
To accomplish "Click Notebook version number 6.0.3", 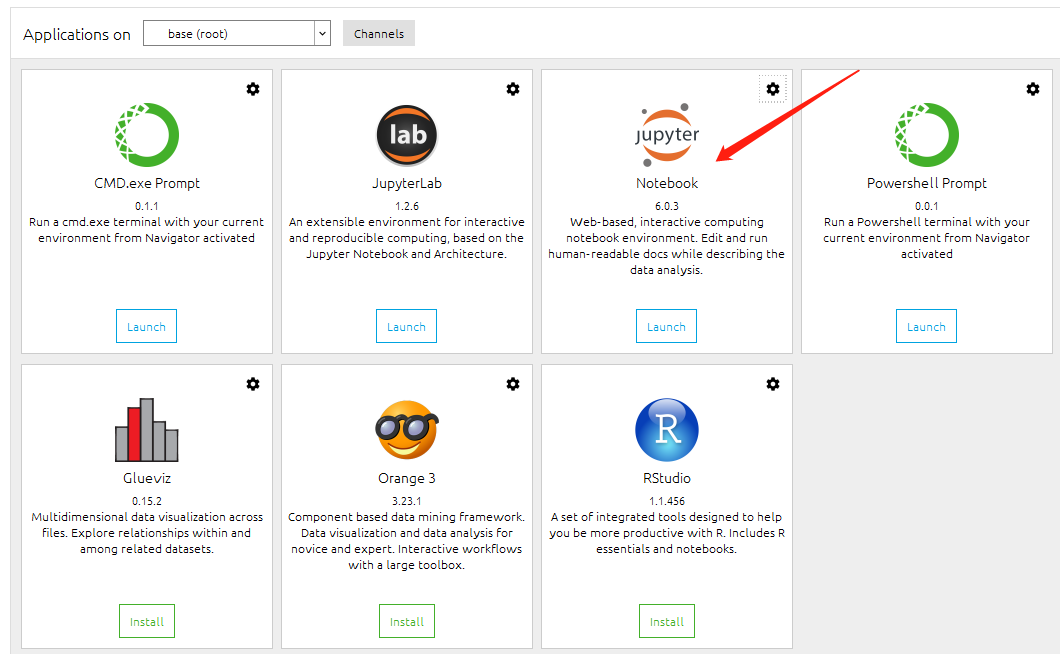I will [667, 206].
